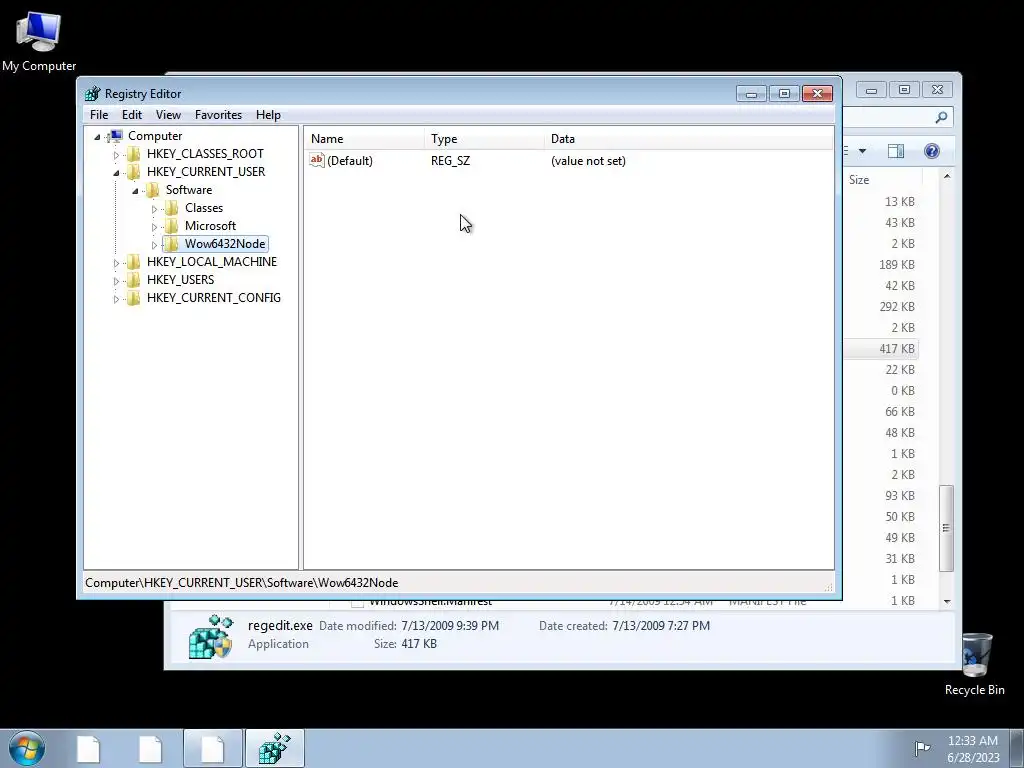
Task: Click the Action Center flag tray icon
Action: point(922,748)
